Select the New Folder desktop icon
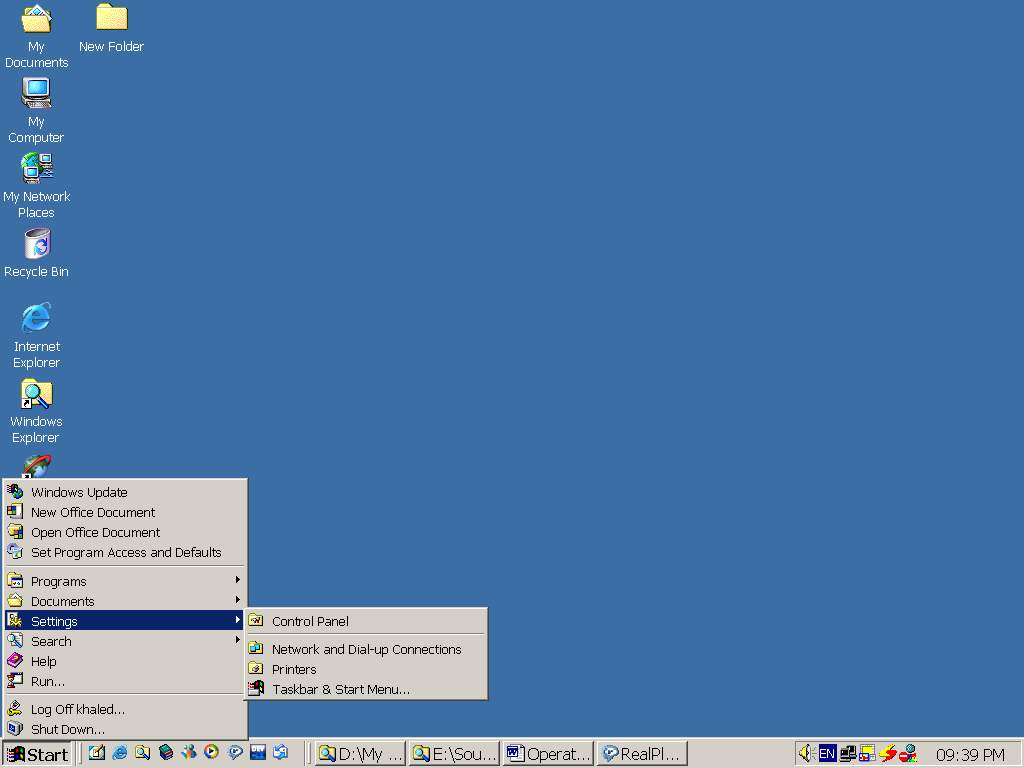 (111, 29)
